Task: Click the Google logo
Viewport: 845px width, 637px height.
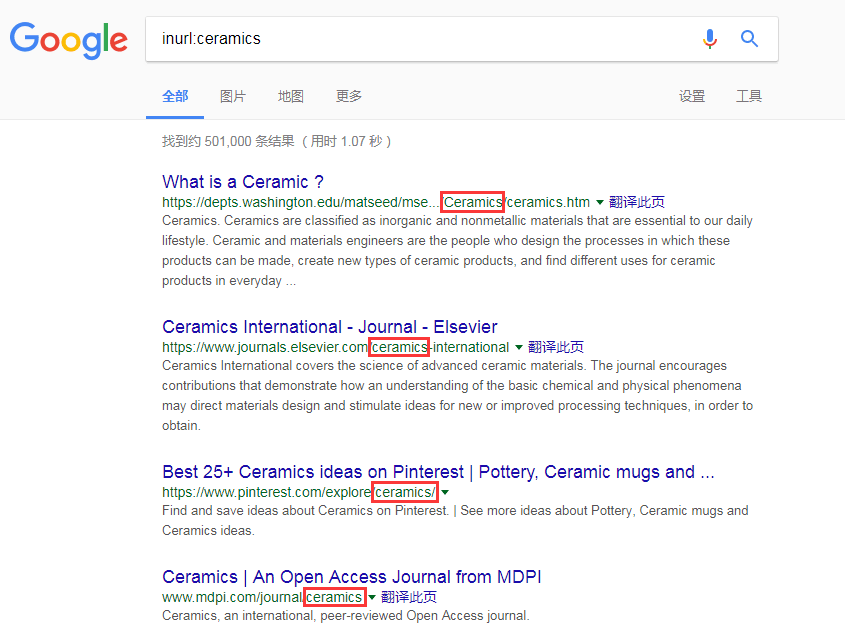Action: [x=68, y=39]
